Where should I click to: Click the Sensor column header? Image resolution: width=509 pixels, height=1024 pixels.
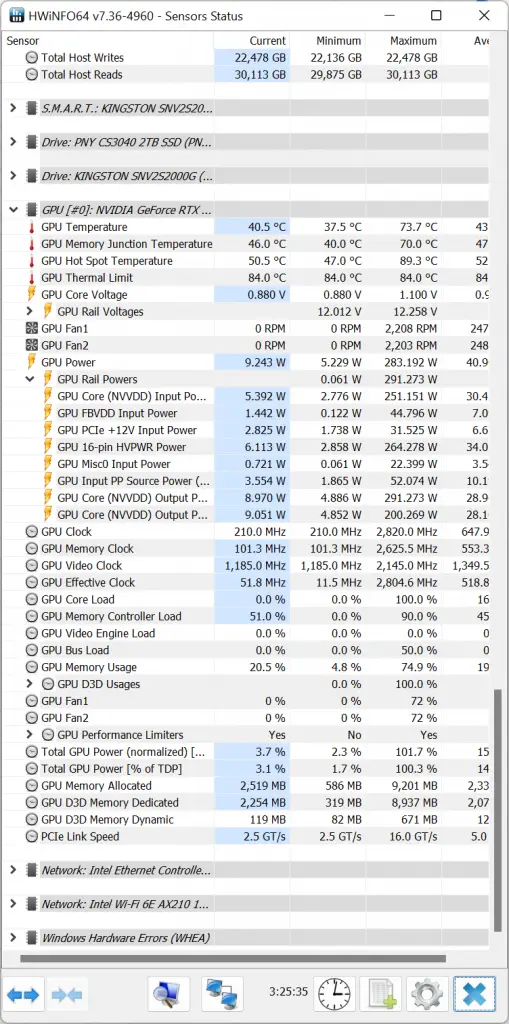107,40
